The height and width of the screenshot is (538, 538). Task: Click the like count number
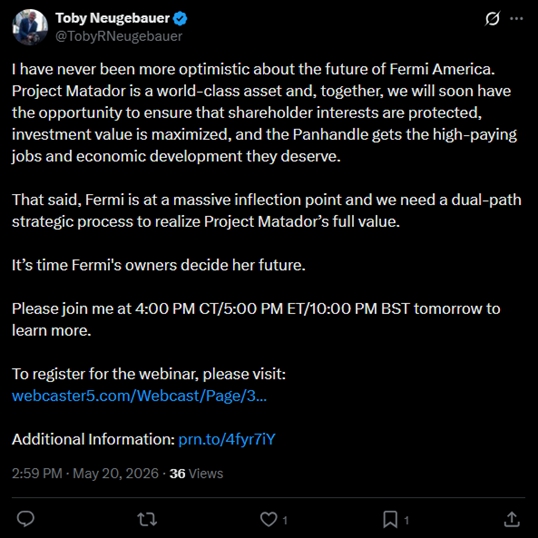[285, 521]
